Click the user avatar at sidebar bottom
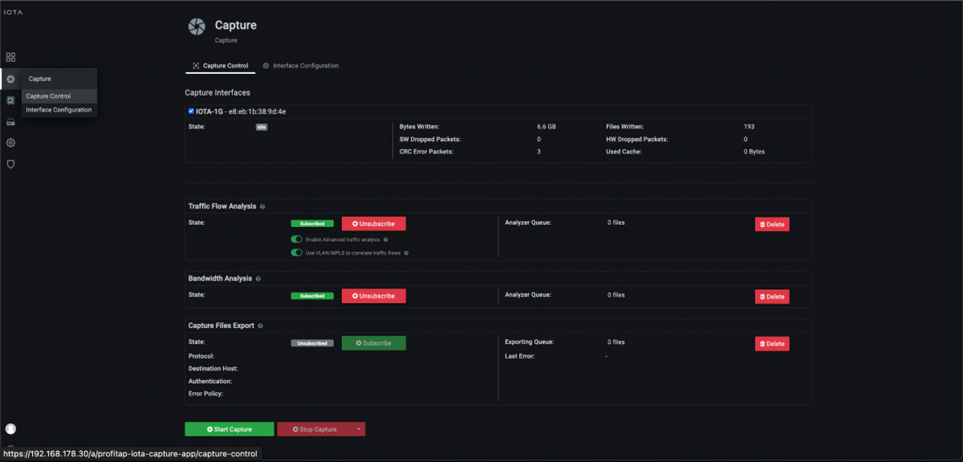 (11, 429)
